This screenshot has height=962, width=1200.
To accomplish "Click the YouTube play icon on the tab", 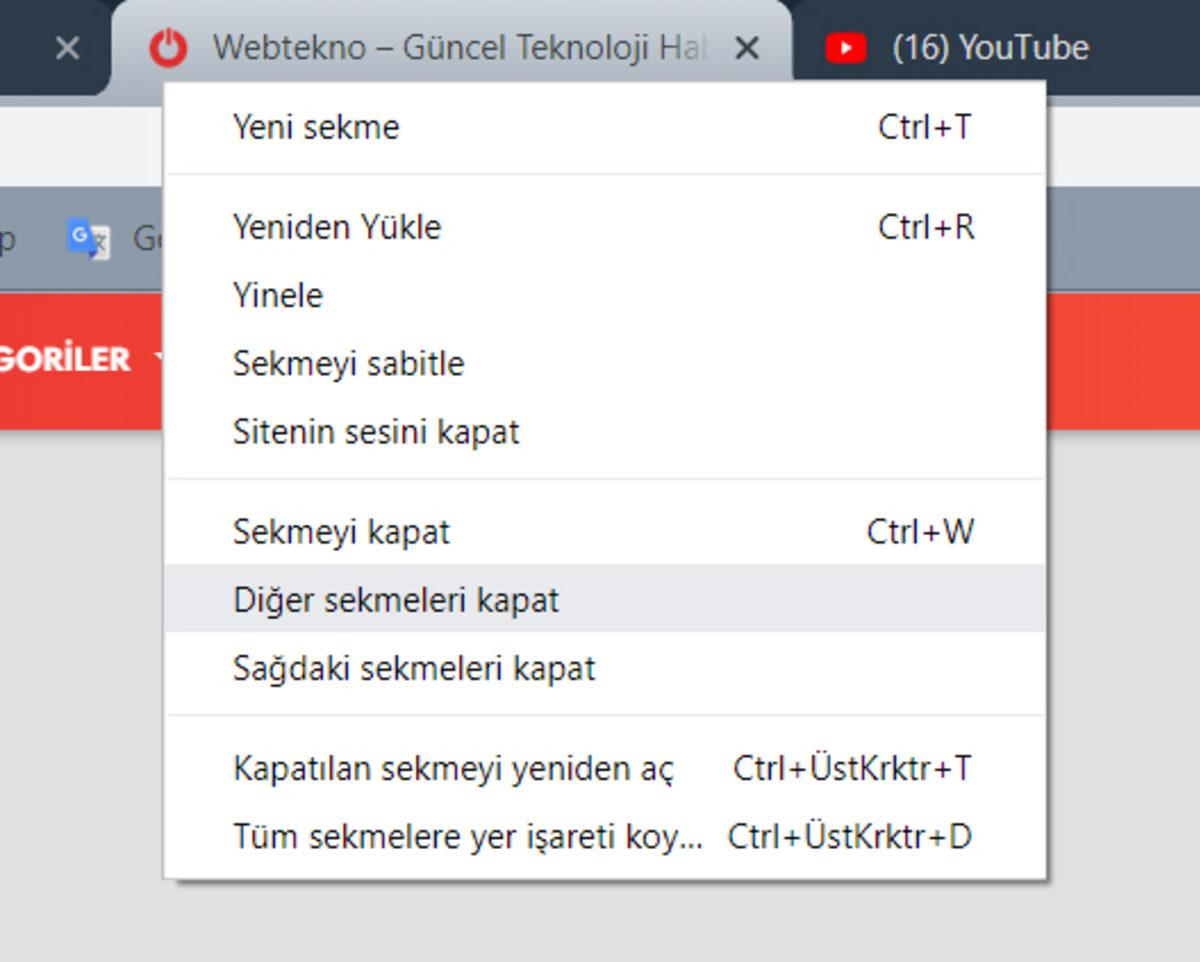I will coord(845,47).
